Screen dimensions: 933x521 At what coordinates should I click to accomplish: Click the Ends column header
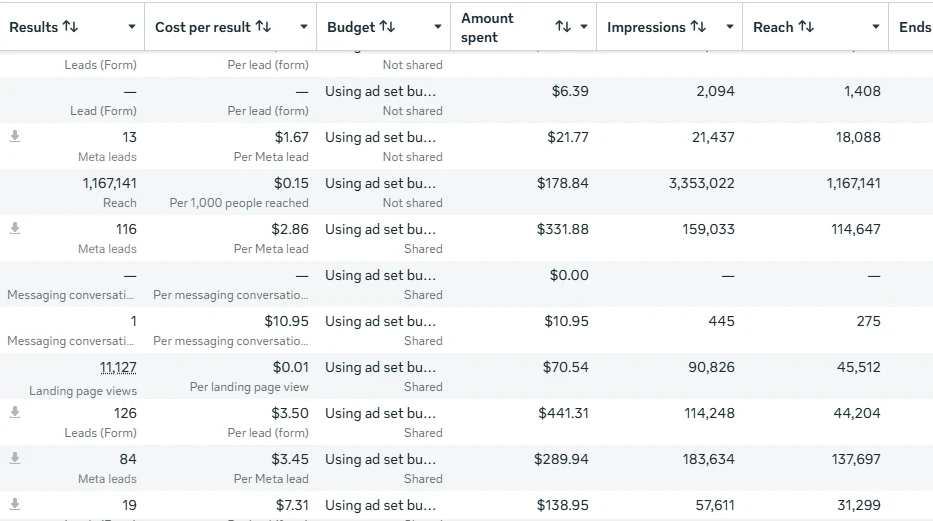[x=915, y=27]
